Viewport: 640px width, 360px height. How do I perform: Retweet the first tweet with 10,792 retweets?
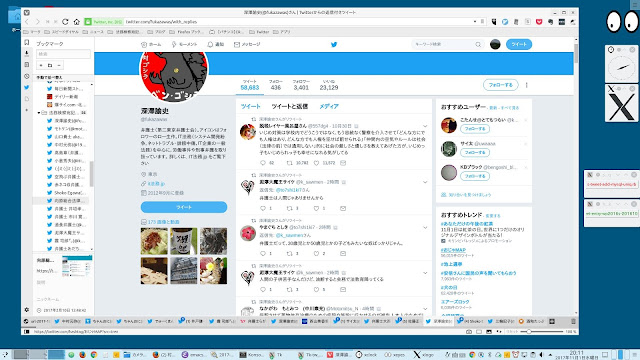tap(289, 163)
